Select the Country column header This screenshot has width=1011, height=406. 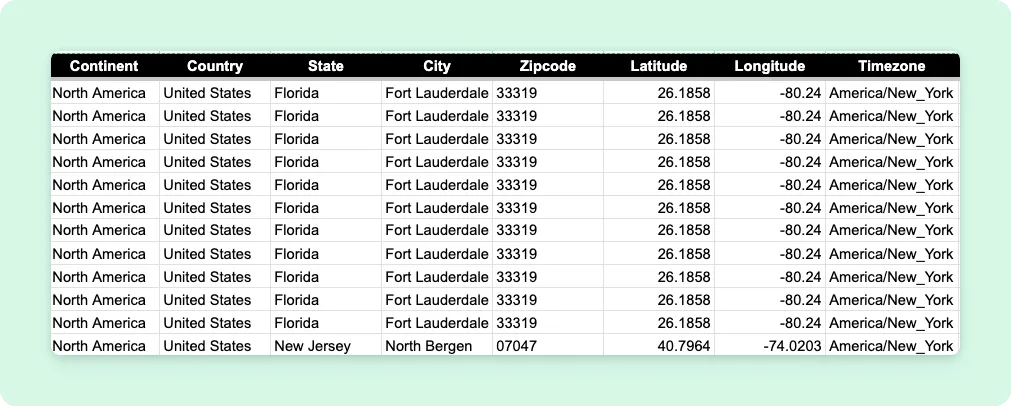point(215,66)
